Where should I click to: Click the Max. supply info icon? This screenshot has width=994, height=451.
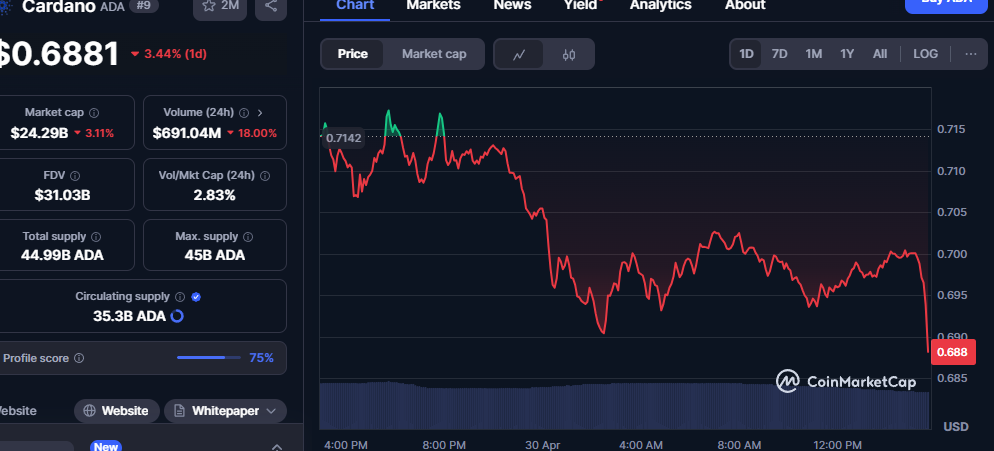coord(248,237)
